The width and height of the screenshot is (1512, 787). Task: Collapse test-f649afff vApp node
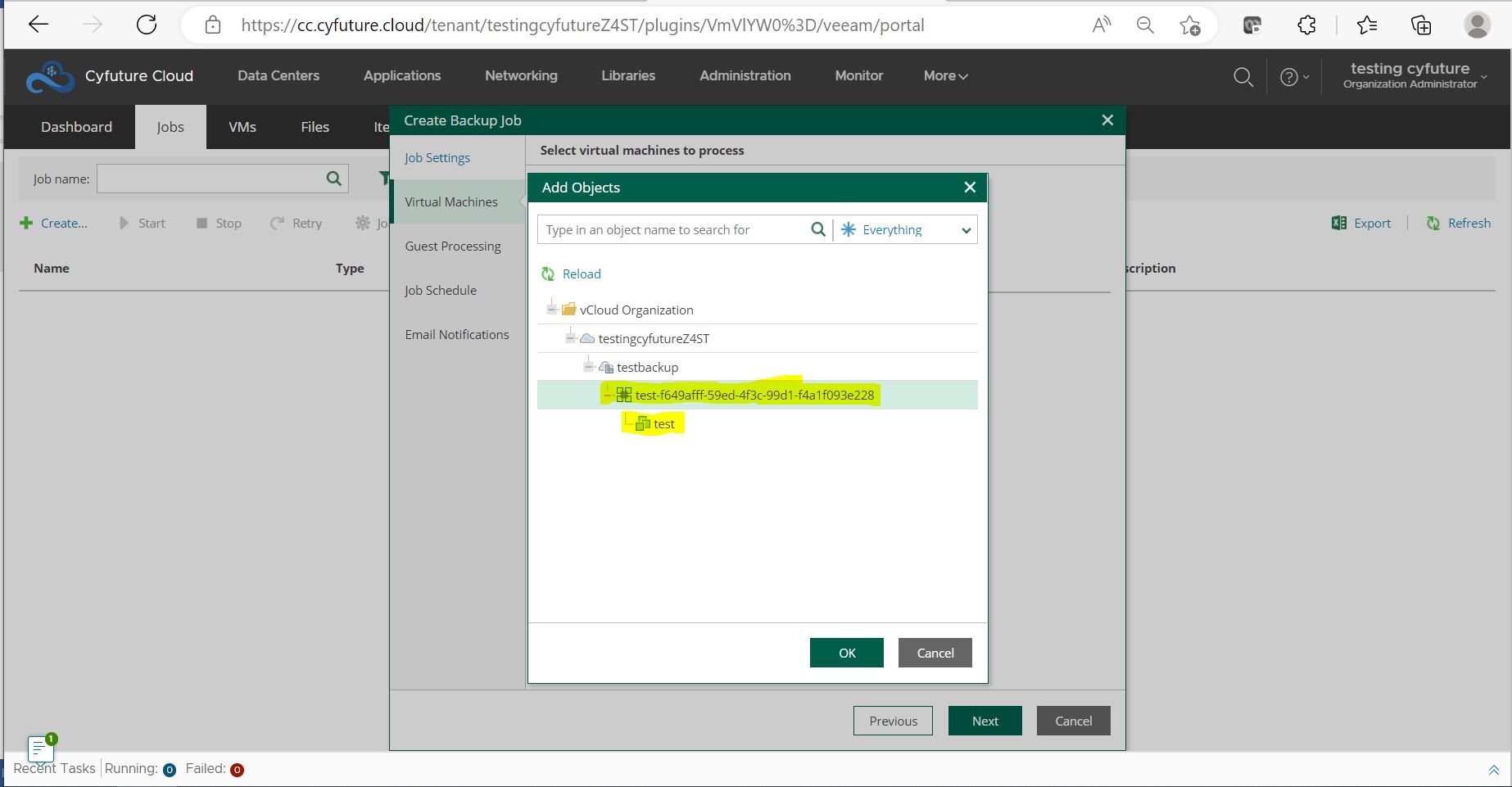[x=607, y=395]
